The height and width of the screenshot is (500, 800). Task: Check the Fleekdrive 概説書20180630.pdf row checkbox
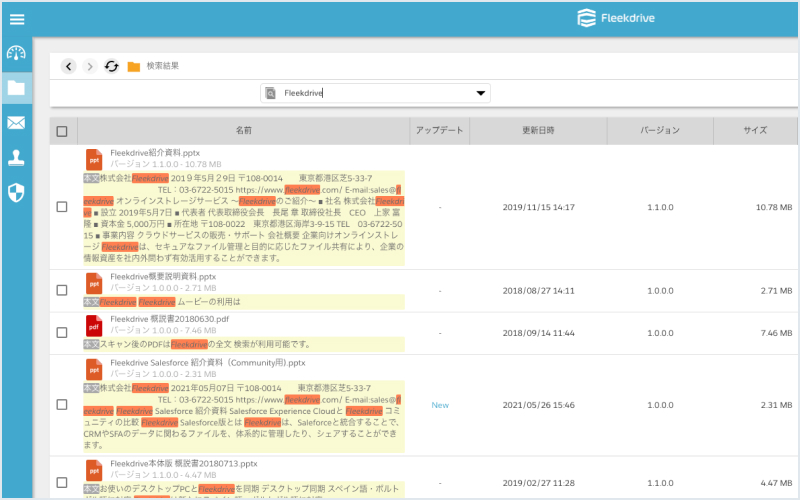pyautogui.click(x=62, y=332)
